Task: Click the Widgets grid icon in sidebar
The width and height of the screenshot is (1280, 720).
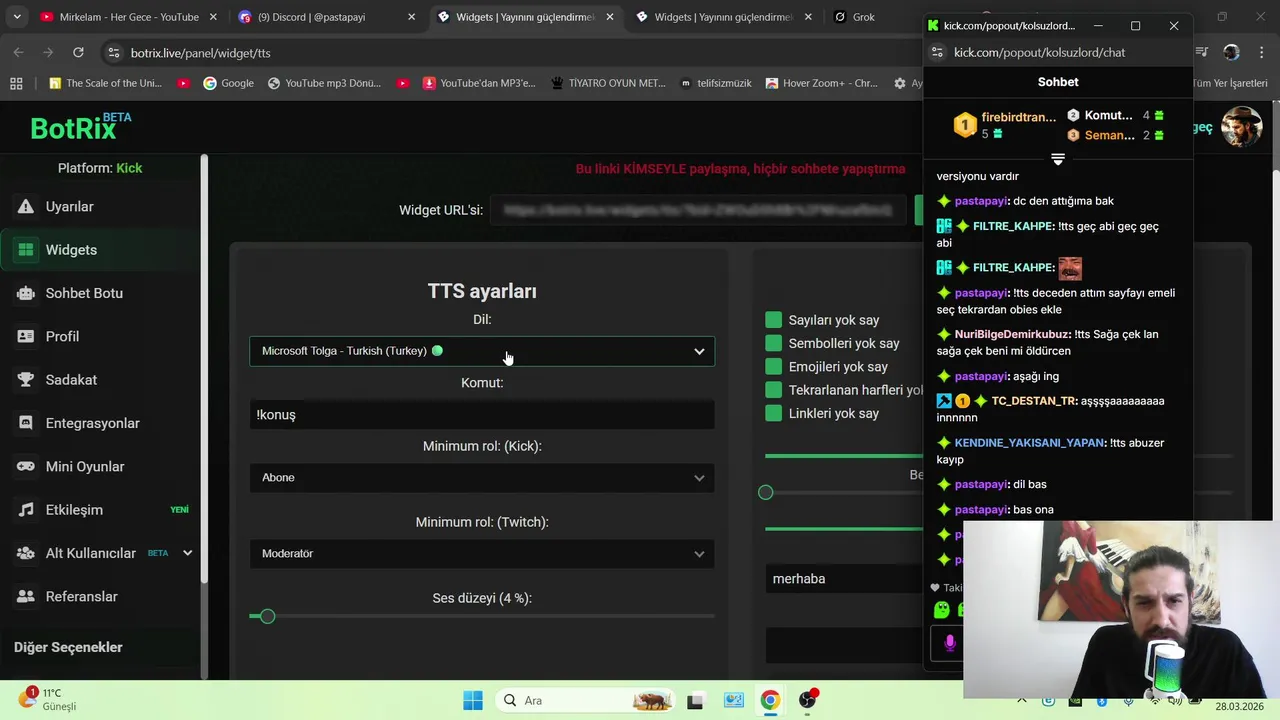Action: click(26, 250)
